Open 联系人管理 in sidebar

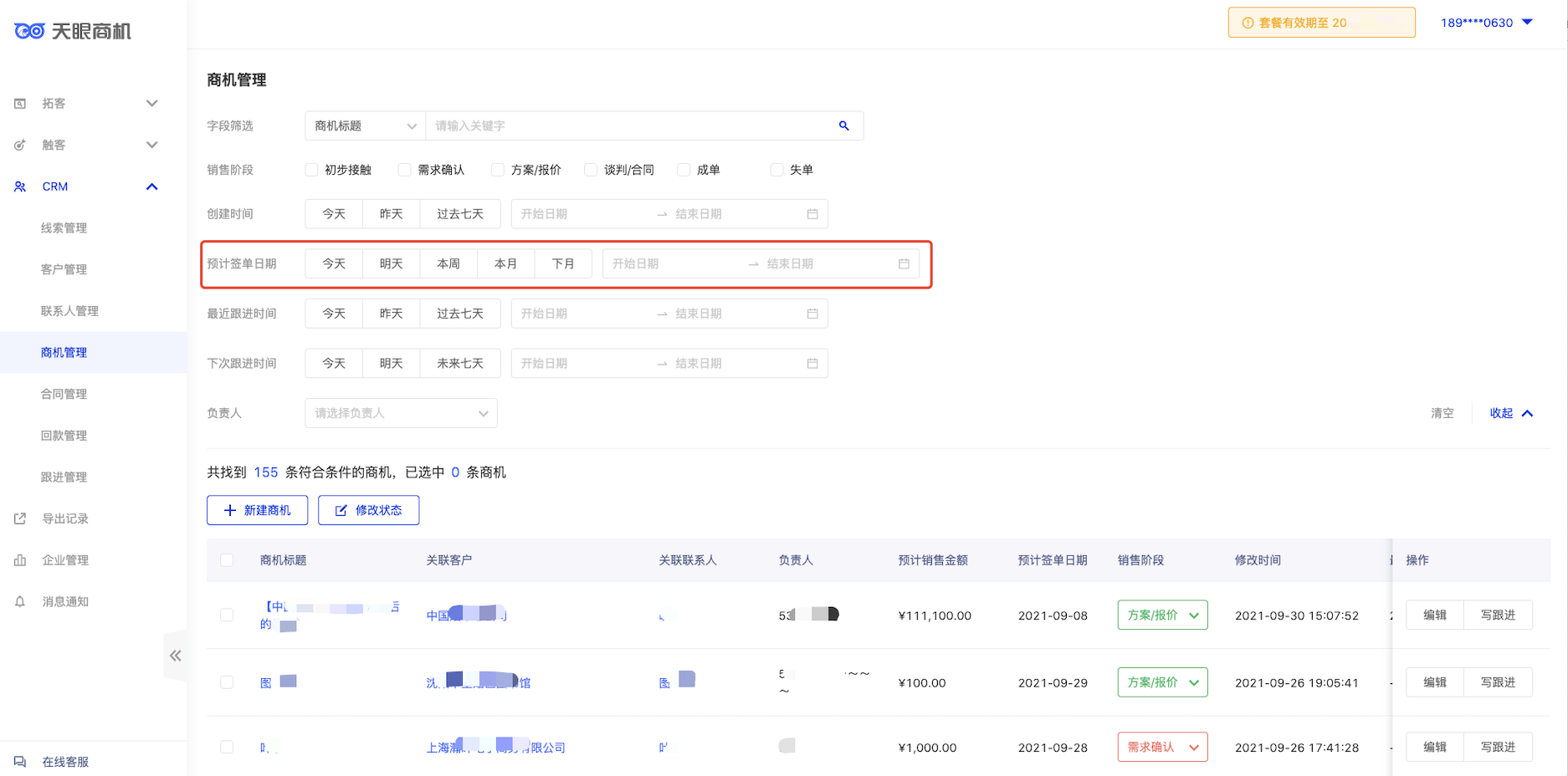pos(69,311)
